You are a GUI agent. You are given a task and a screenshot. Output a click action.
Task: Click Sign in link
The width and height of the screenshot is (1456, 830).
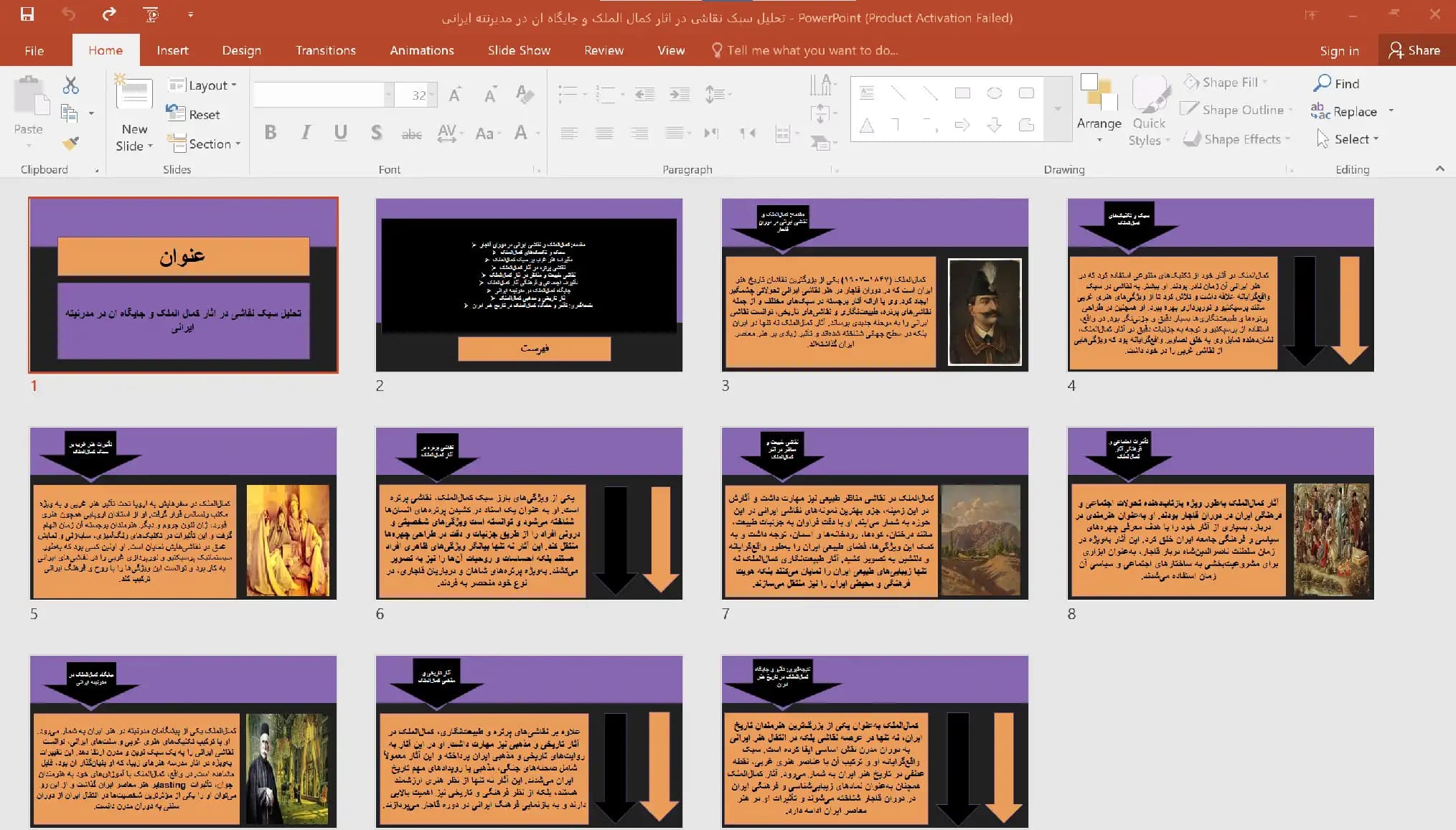click(1339, 50)
